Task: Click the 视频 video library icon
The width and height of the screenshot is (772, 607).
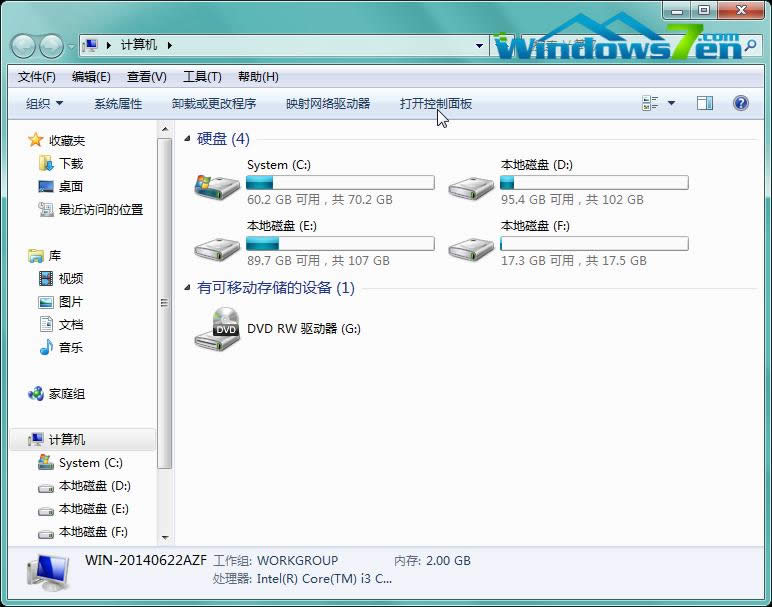Action: point(46,279)
